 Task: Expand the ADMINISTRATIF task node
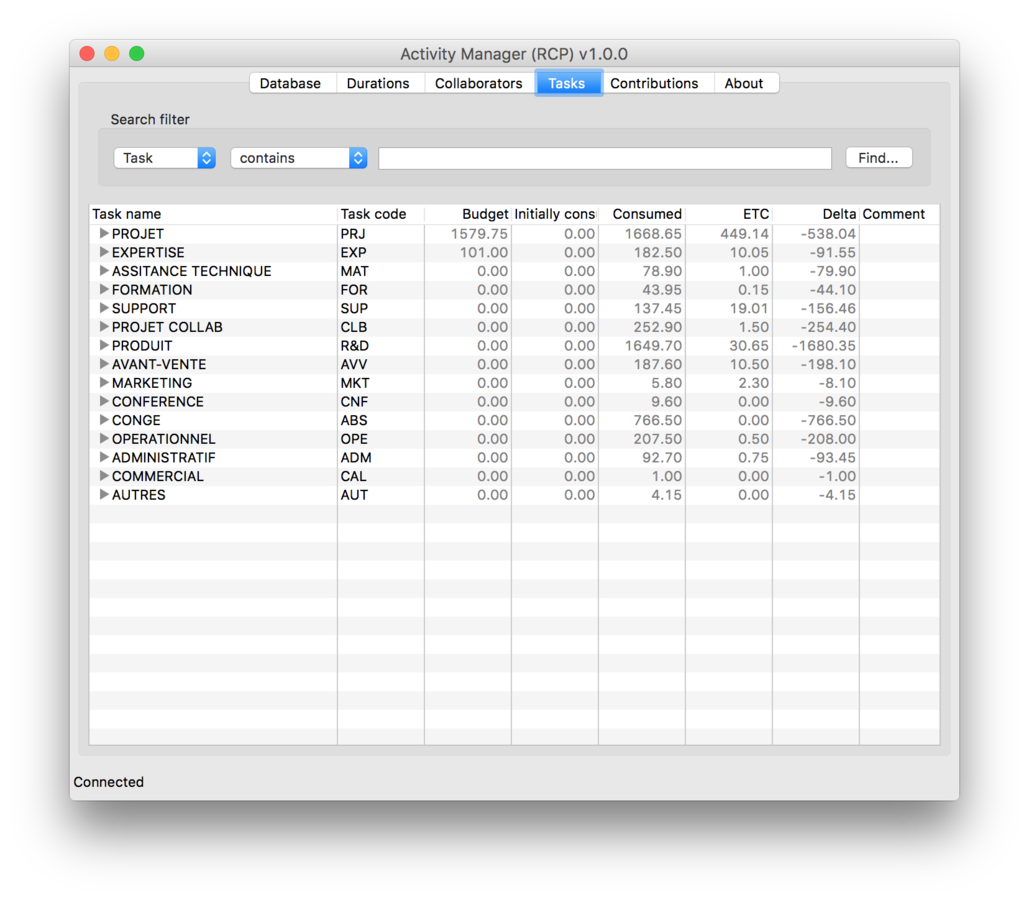click(x=104, y=457)
